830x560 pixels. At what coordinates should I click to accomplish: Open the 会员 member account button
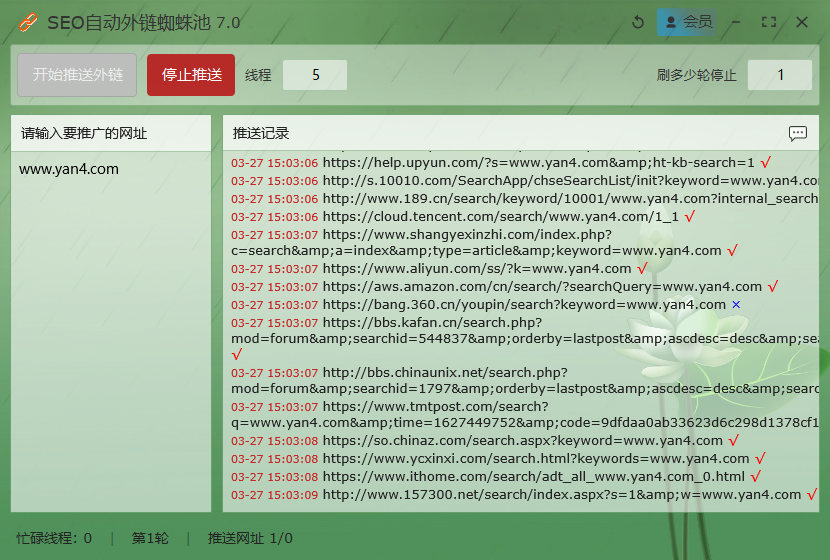click(x=688, y=22)
